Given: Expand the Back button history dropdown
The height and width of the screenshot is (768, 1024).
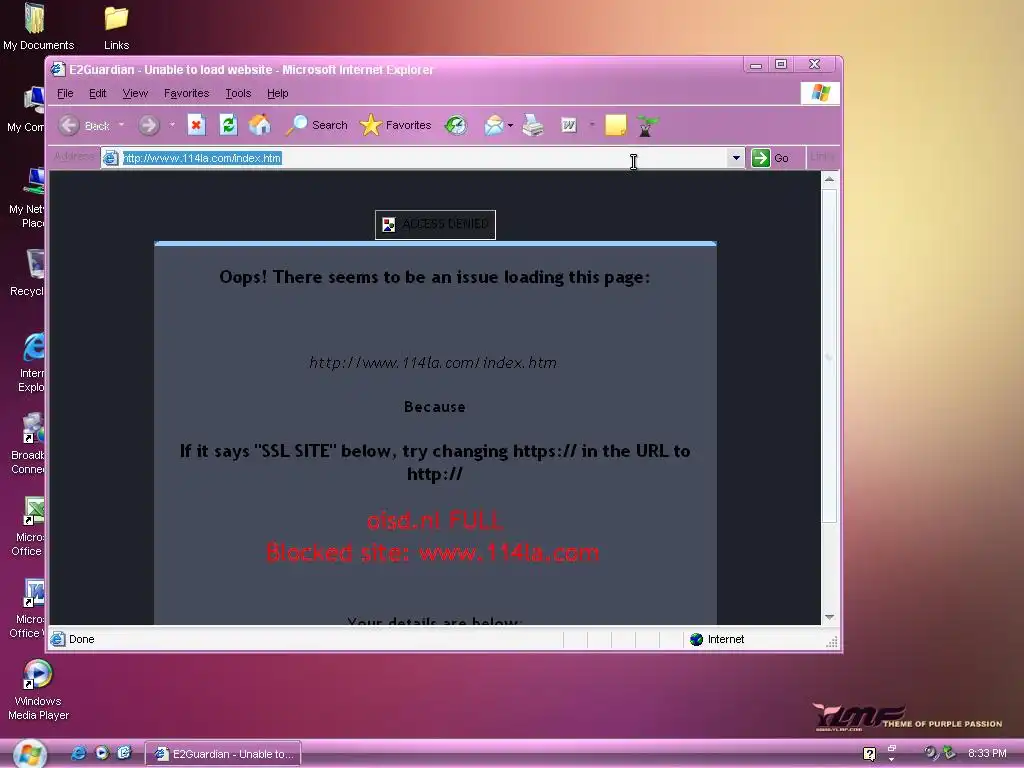Looking at the screenshot, I should [x=121, y=125].
